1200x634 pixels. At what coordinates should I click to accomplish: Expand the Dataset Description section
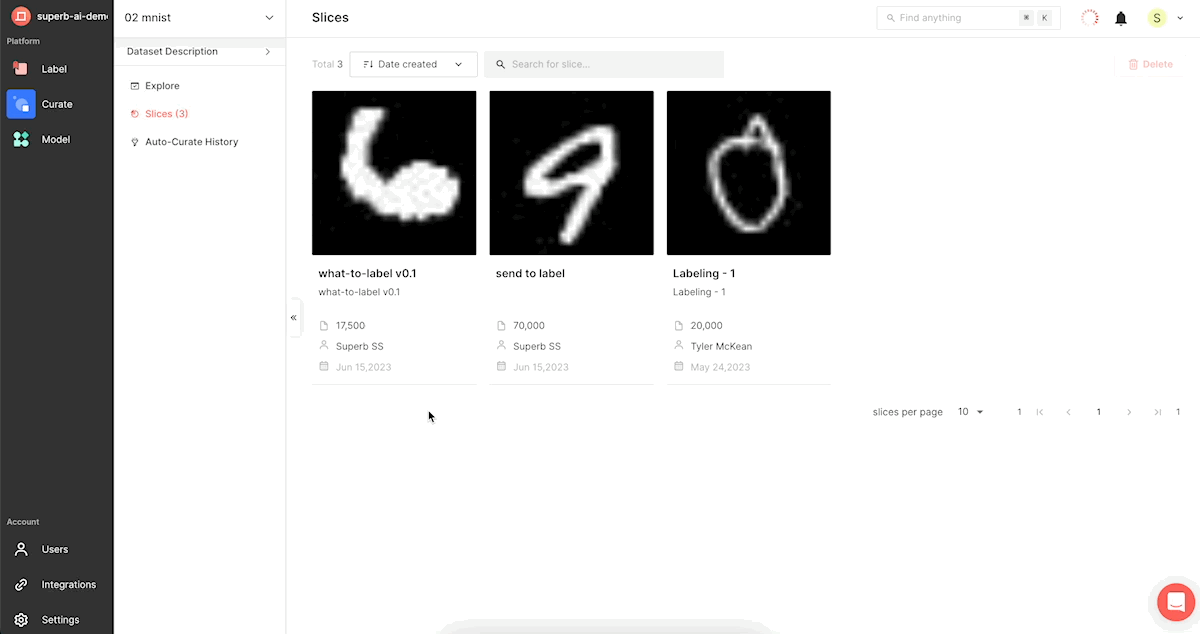coord(199,52)
